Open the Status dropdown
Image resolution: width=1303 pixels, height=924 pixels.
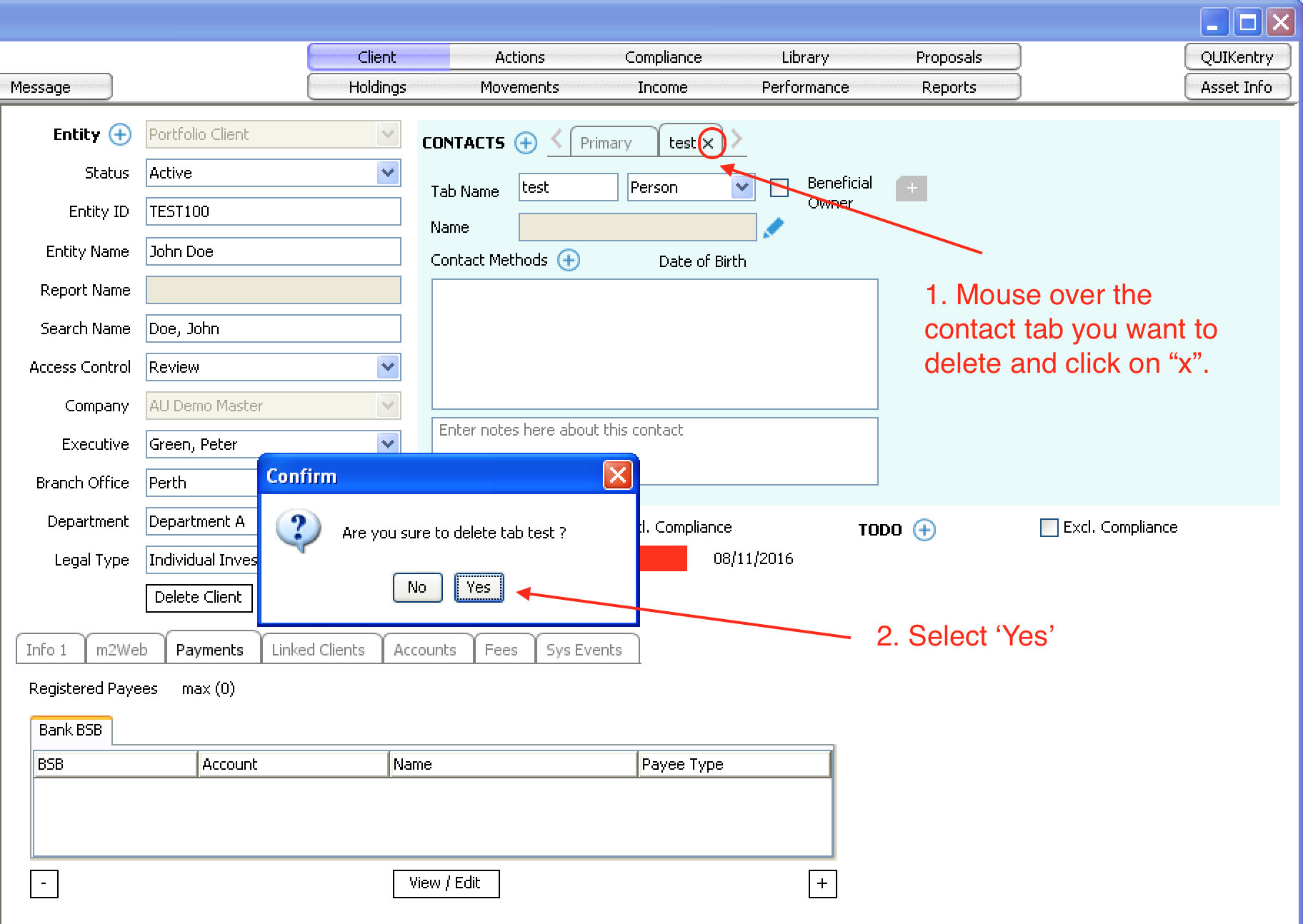(x=387, y=173)
